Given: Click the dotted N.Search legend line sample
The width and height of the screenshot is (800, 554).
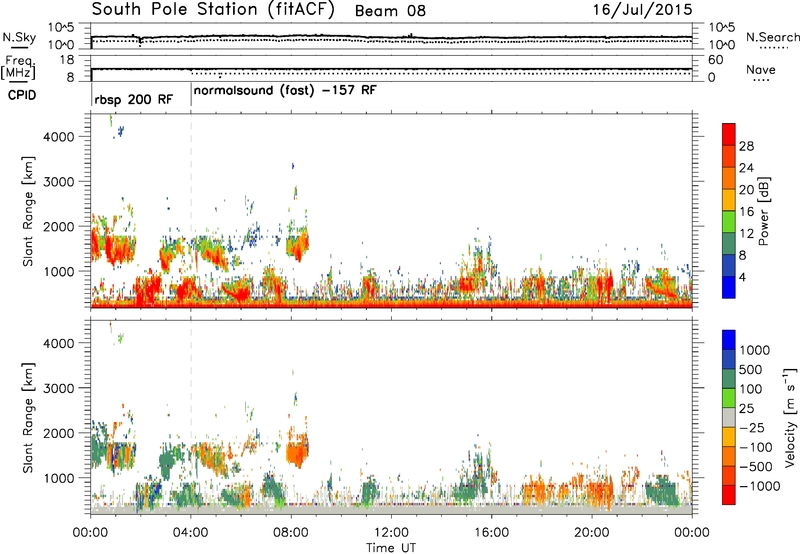Looking at the screenshot, I should point(773,48).
